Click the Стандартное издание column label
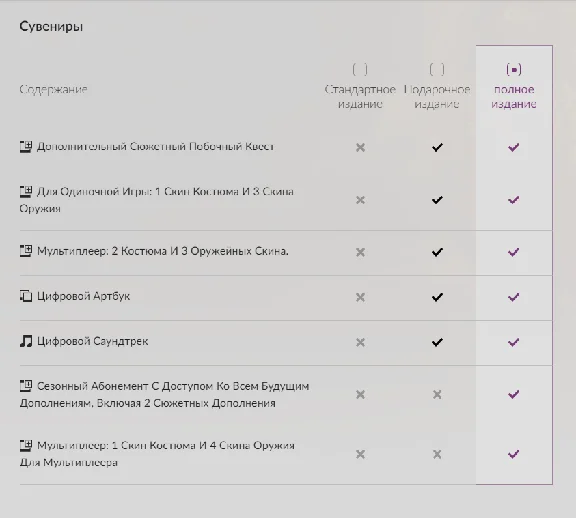 click(x=360, y=97)
